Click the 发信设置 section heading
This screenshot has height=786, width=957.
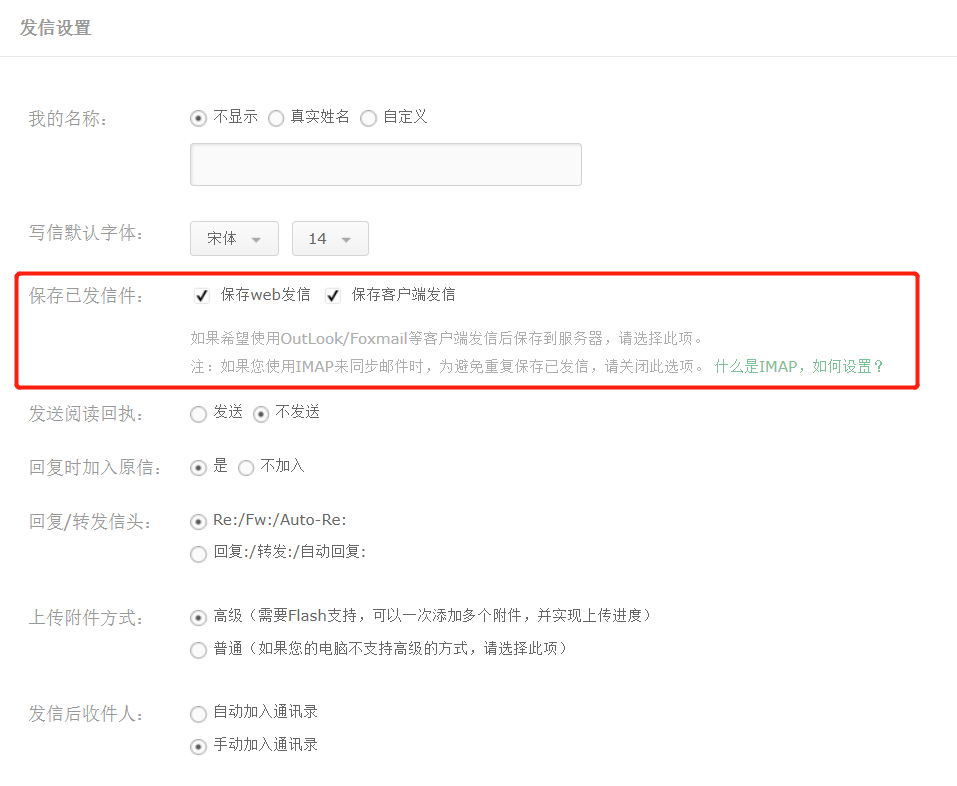tap(56, 27)
